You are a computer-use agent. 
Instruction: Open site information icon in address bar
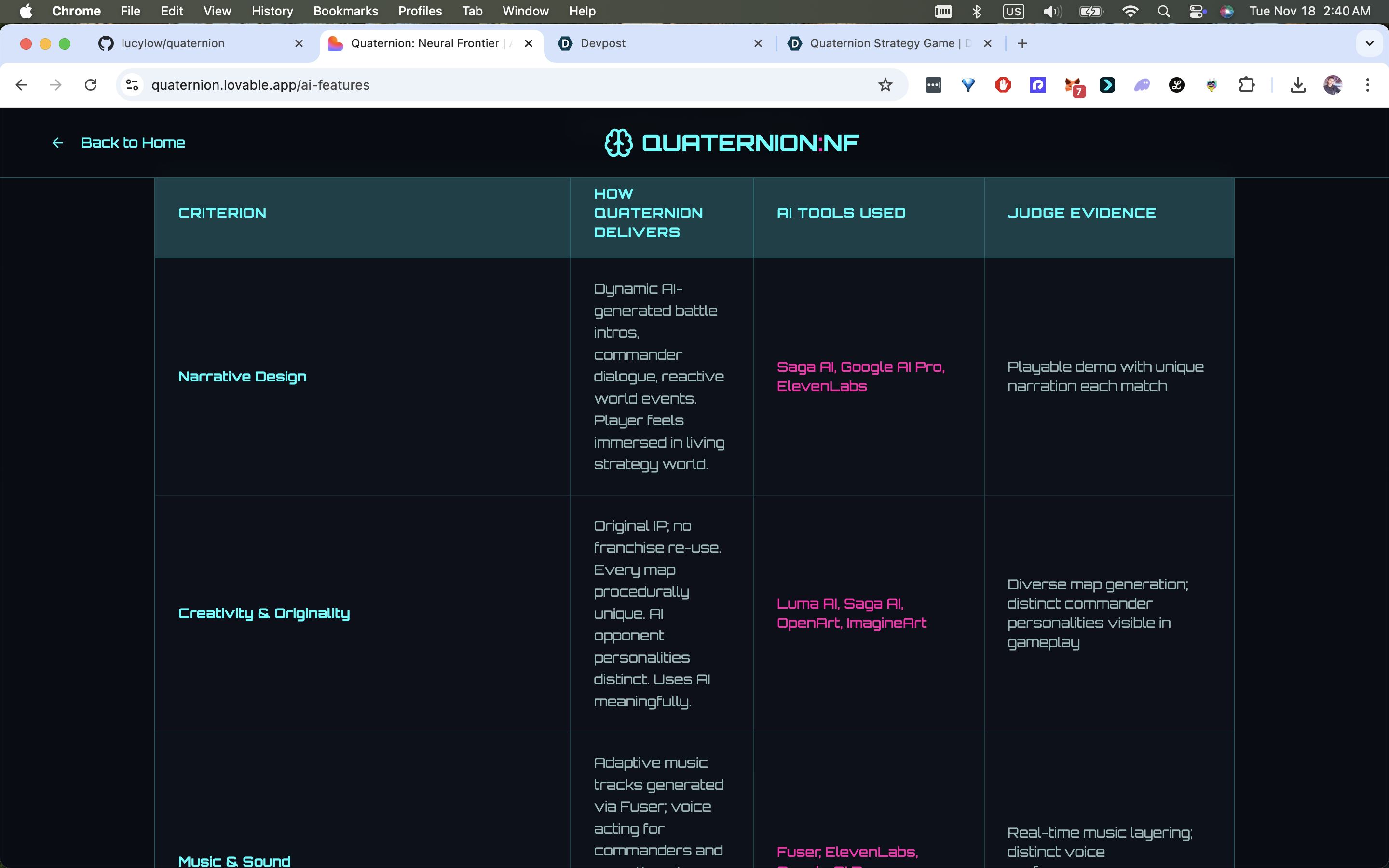click(132, 85)
